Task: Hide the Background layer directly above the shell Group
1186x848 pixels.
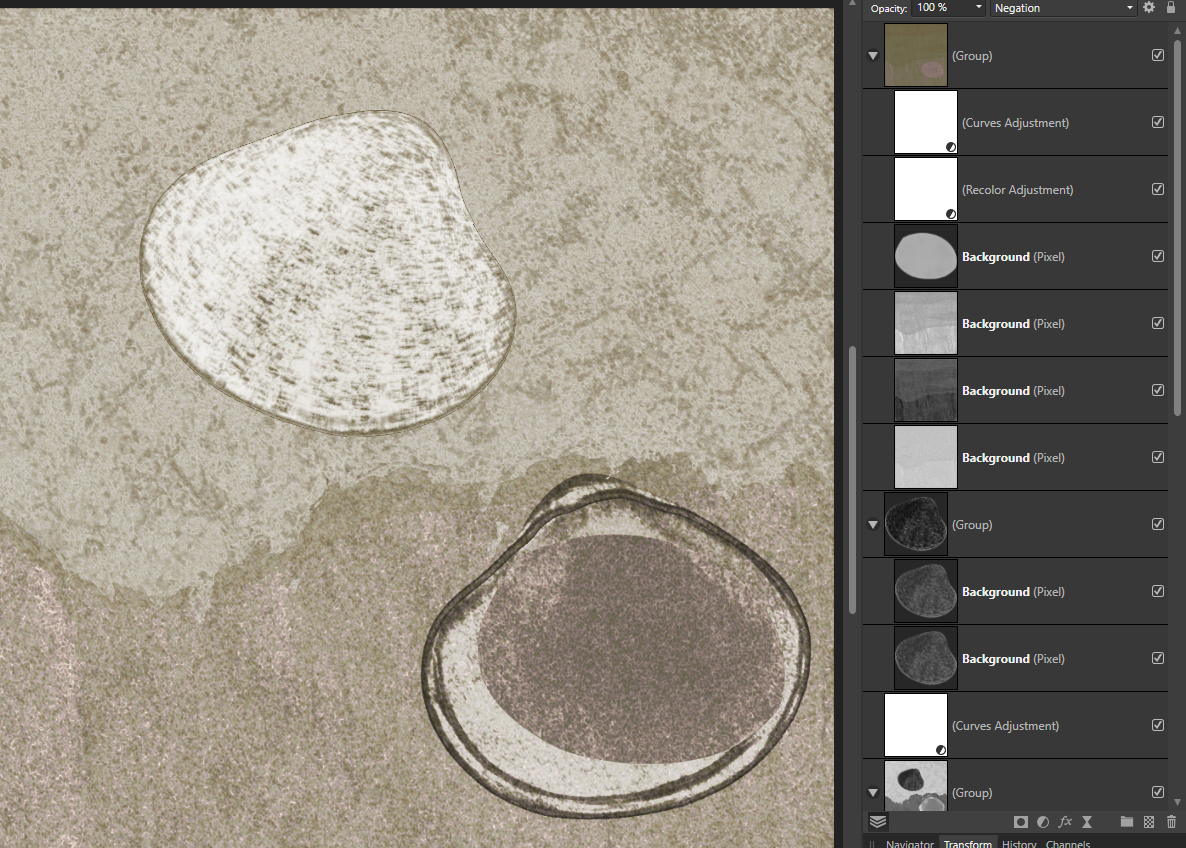Action: click(x=1157, y=457)
